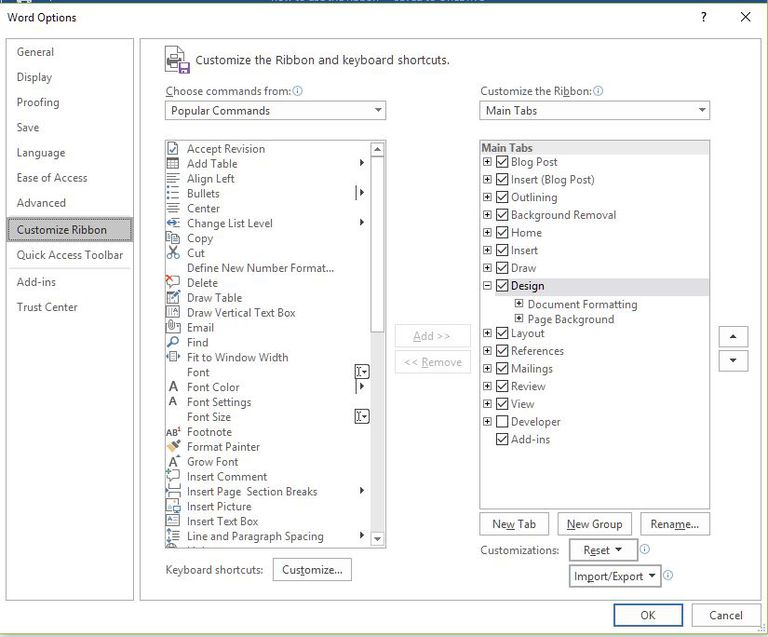Click the commands list scroll-down arrow

377,539
